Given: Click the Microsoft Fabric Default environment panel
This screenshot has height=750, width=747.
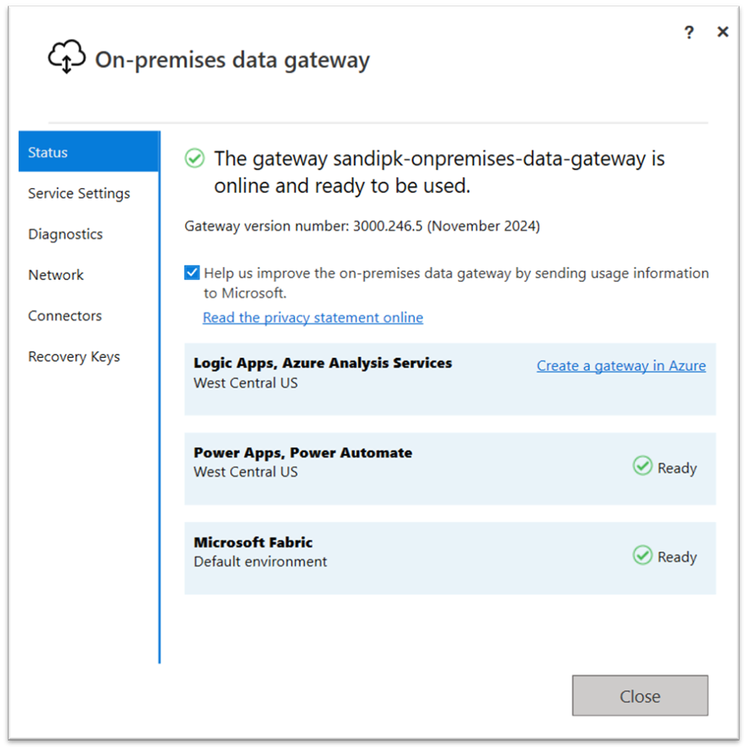Looking at the screenshot, I should point(400,557).
